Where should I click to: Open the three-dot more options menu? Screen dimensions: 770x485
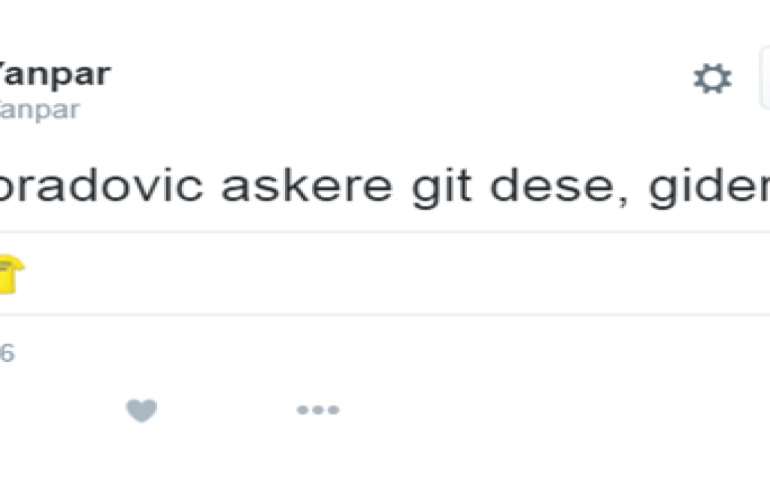coord(318,409)
